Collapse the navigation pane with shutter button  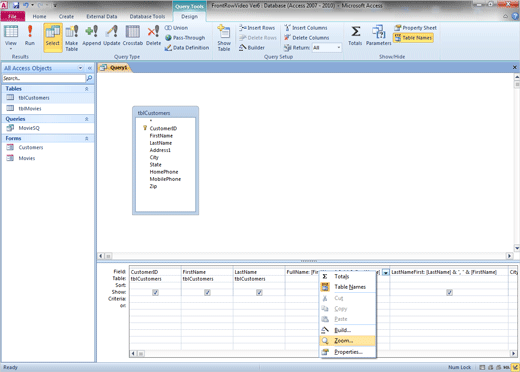(x=90, y=68)
